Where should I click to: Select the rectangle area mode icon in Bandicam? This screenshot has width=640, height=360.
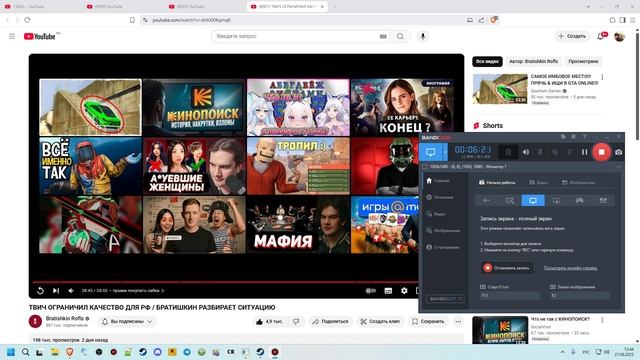[x=510, y=200]
